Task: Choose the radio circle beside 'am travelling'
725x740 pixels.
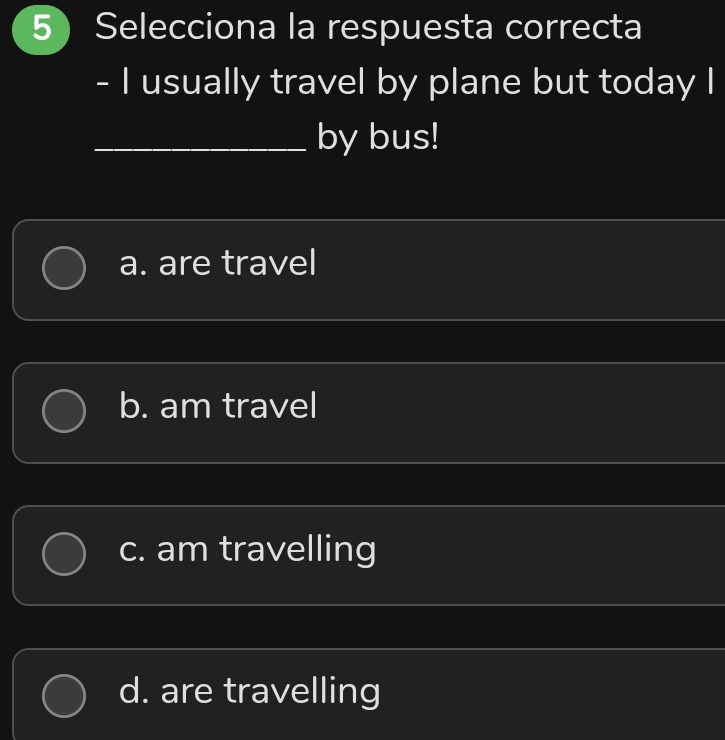Action: (x=64, y=554)
